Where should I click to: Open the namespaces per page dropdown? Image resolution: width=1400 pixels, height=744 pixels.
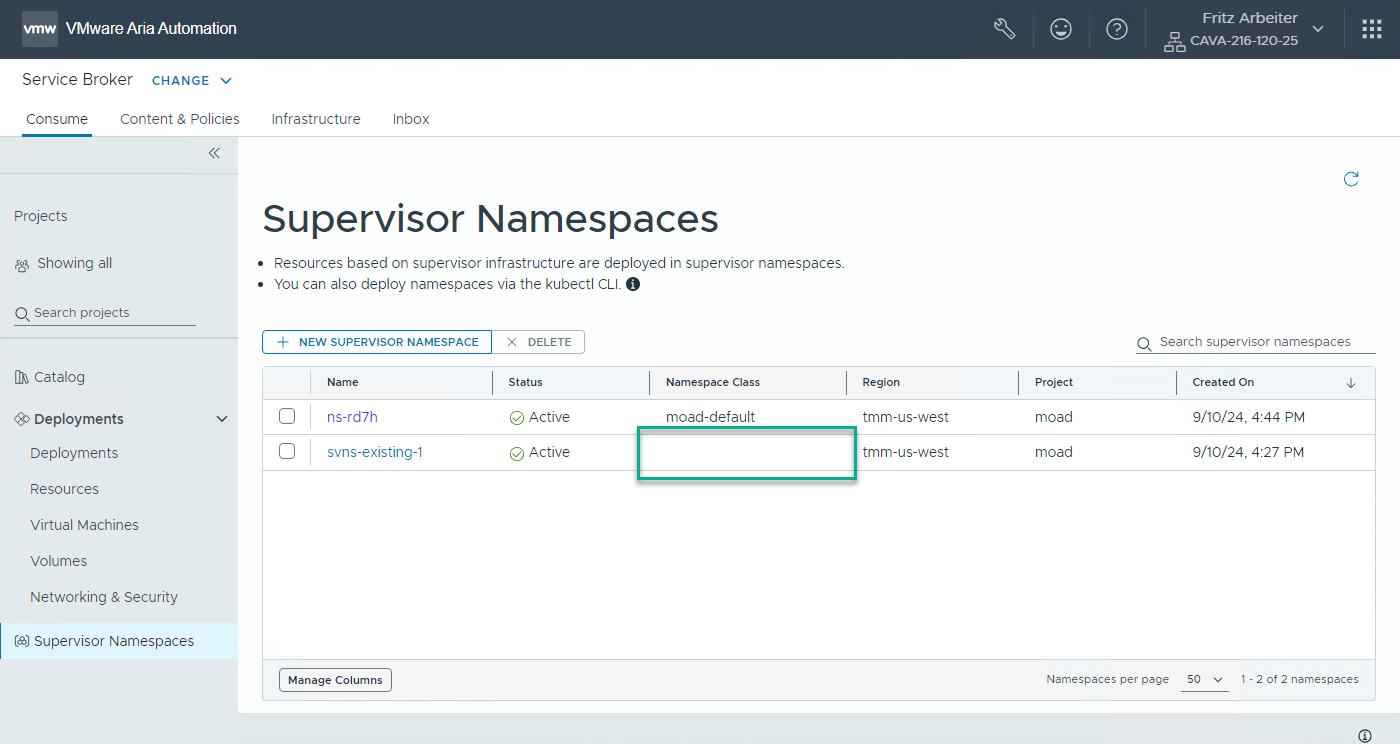[x=1205, y=679]
